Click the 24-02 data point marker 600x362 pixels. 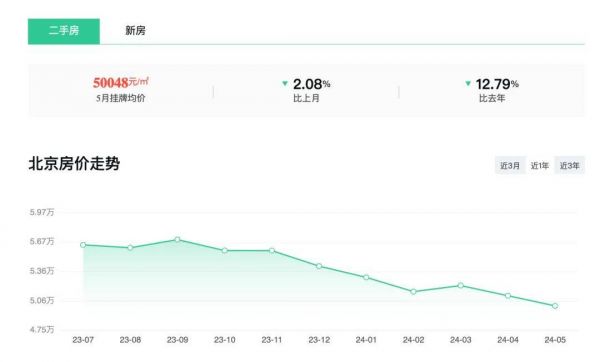coord(413,292)
